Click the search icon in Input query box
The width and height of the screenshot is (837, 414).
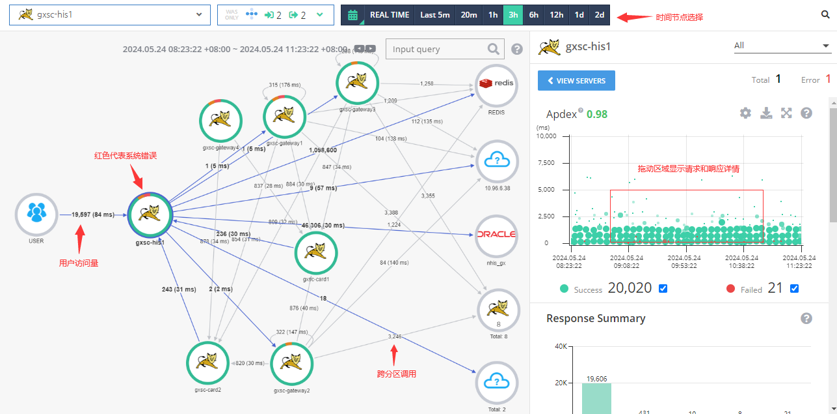pos(493,49)
